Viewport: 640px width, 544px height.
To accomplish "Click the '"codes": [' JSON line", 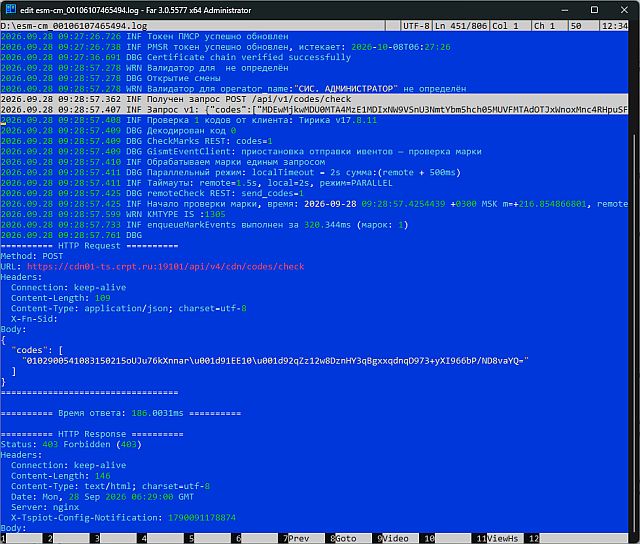I will (x=37, y=350).
